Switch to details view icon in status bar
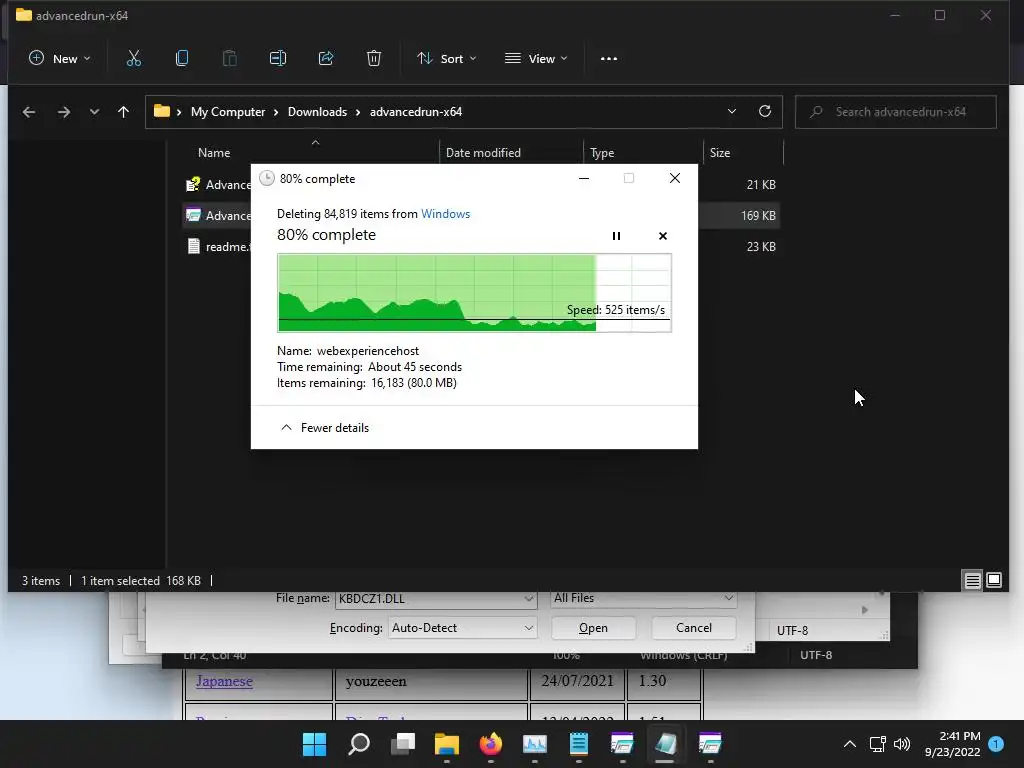The height and width of the screenshot is (768, 1024). 972,580
